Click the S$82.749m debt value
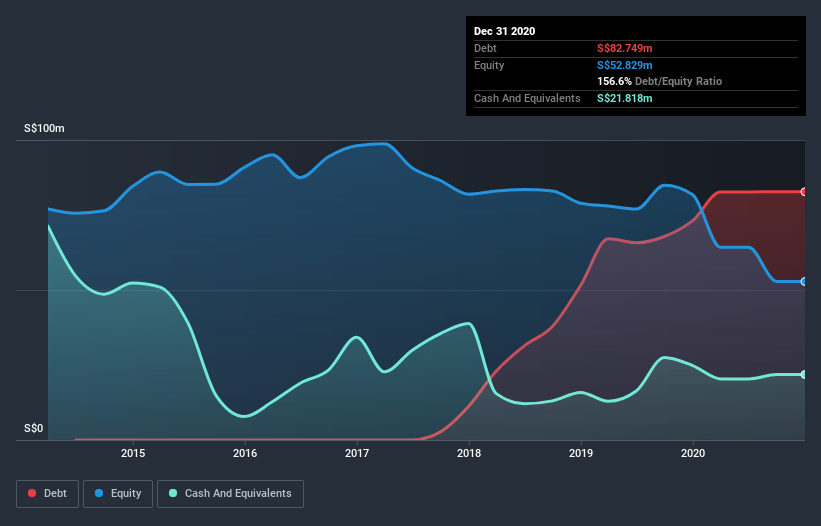 point(625,48)
